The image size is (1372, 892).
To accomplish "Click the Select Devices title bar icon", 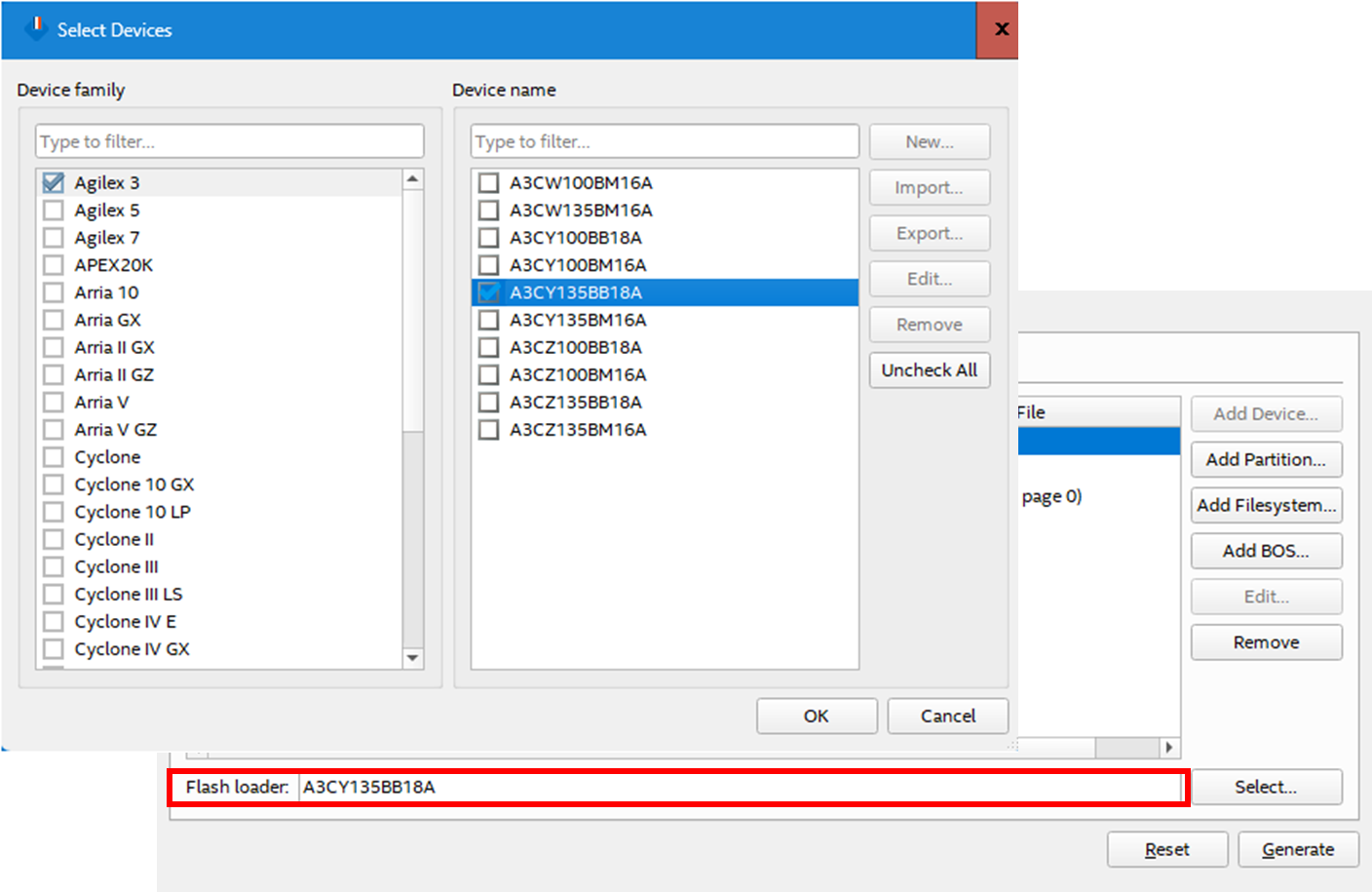I will (x=35, y=29).
